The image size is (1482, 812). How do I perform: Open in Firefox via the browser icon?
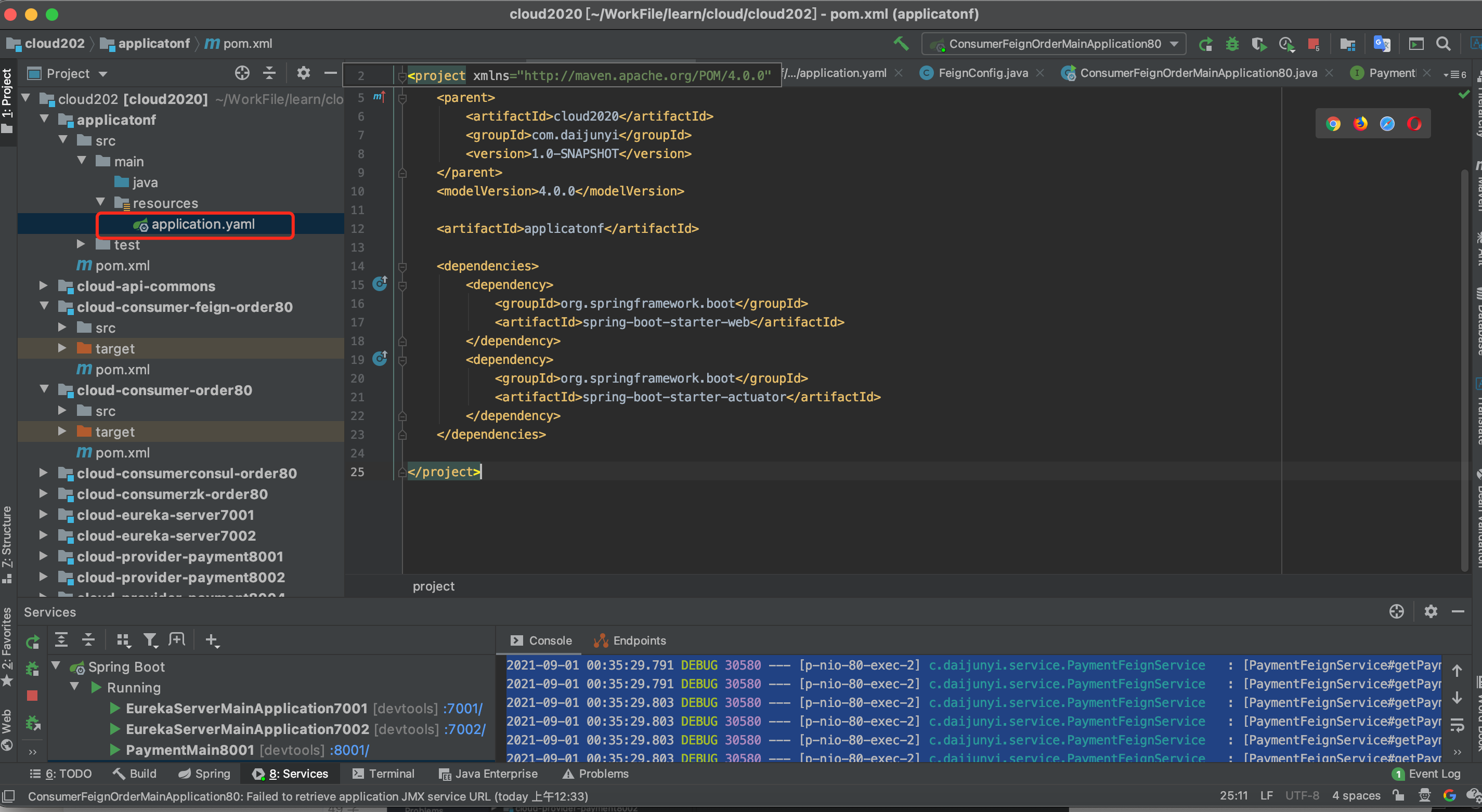[1360, 124]
